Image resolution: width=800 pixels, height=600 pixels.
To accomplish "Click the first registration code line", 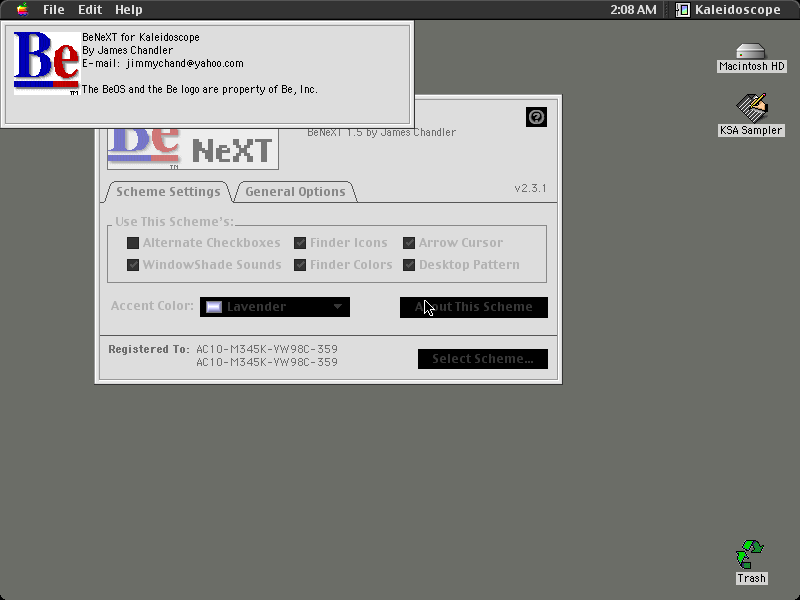I will pos(267,349).
